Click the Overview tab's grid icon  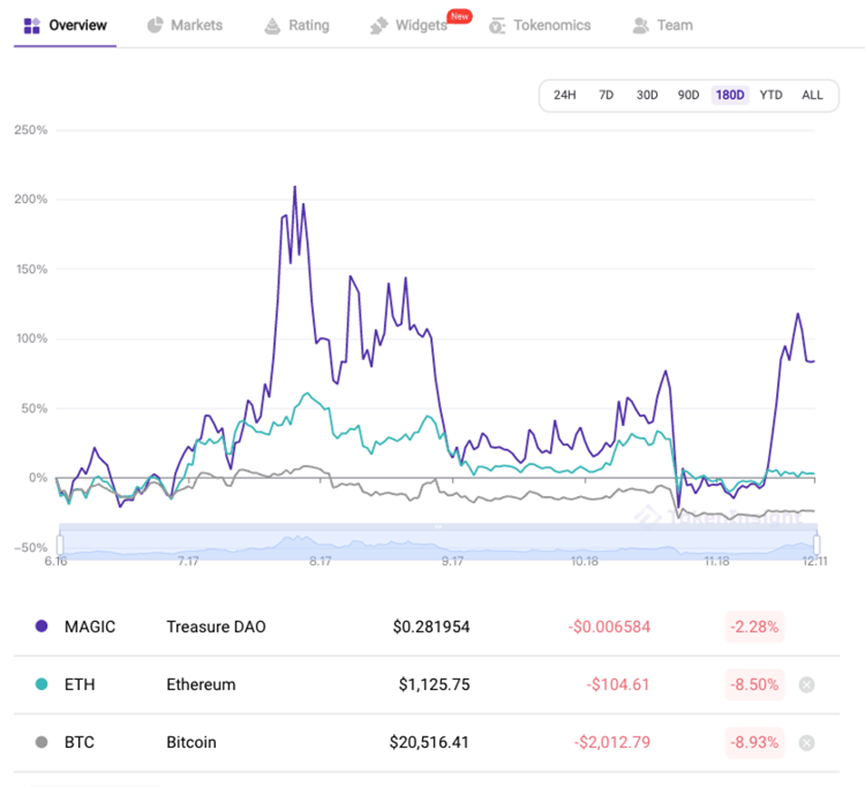click(x=32, y=25)
